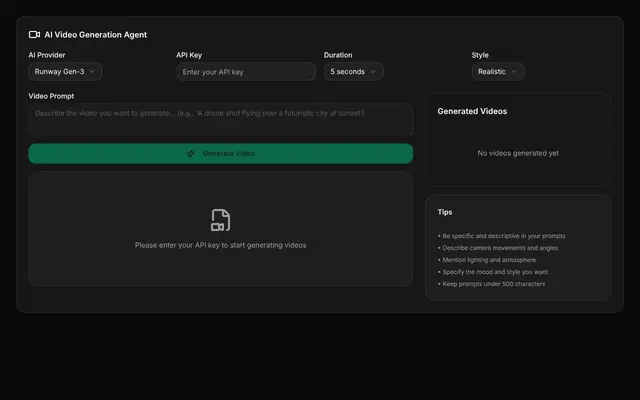Click tip 'Mention lighting and atmosphere'

(x=487, y=260)
